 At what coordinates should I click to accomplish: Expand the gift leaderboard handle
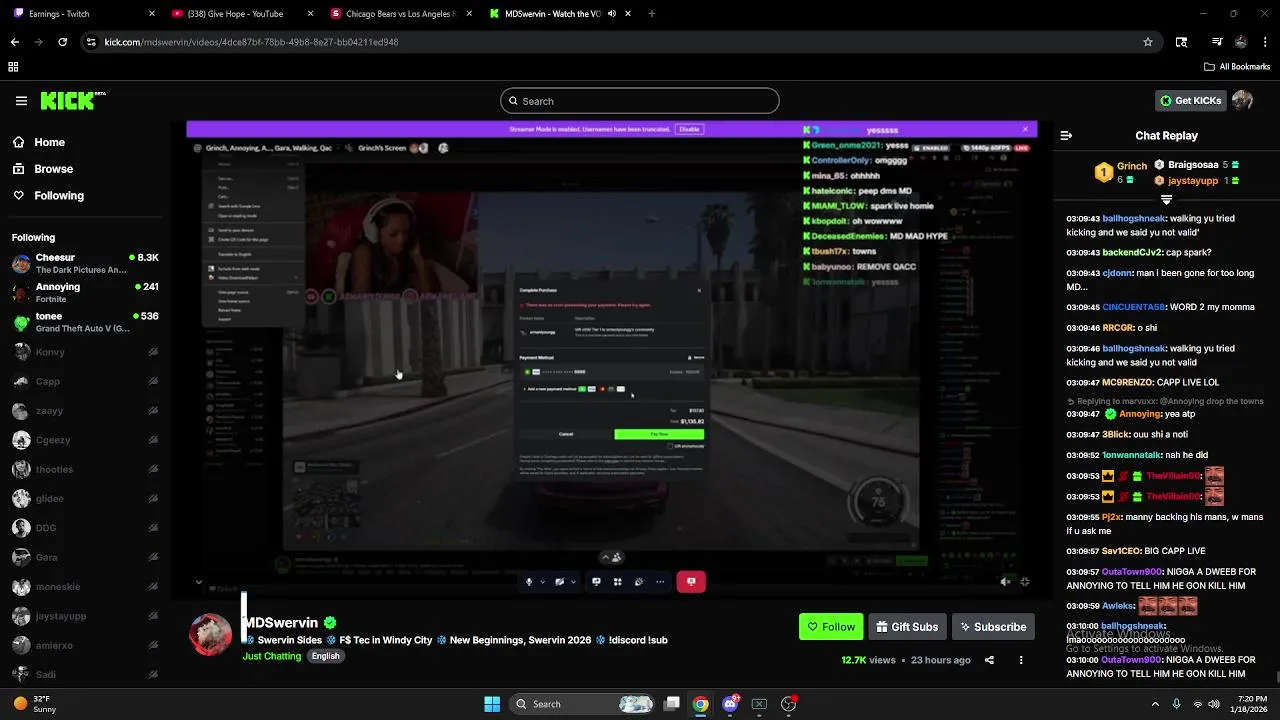tap(1166, 199)
